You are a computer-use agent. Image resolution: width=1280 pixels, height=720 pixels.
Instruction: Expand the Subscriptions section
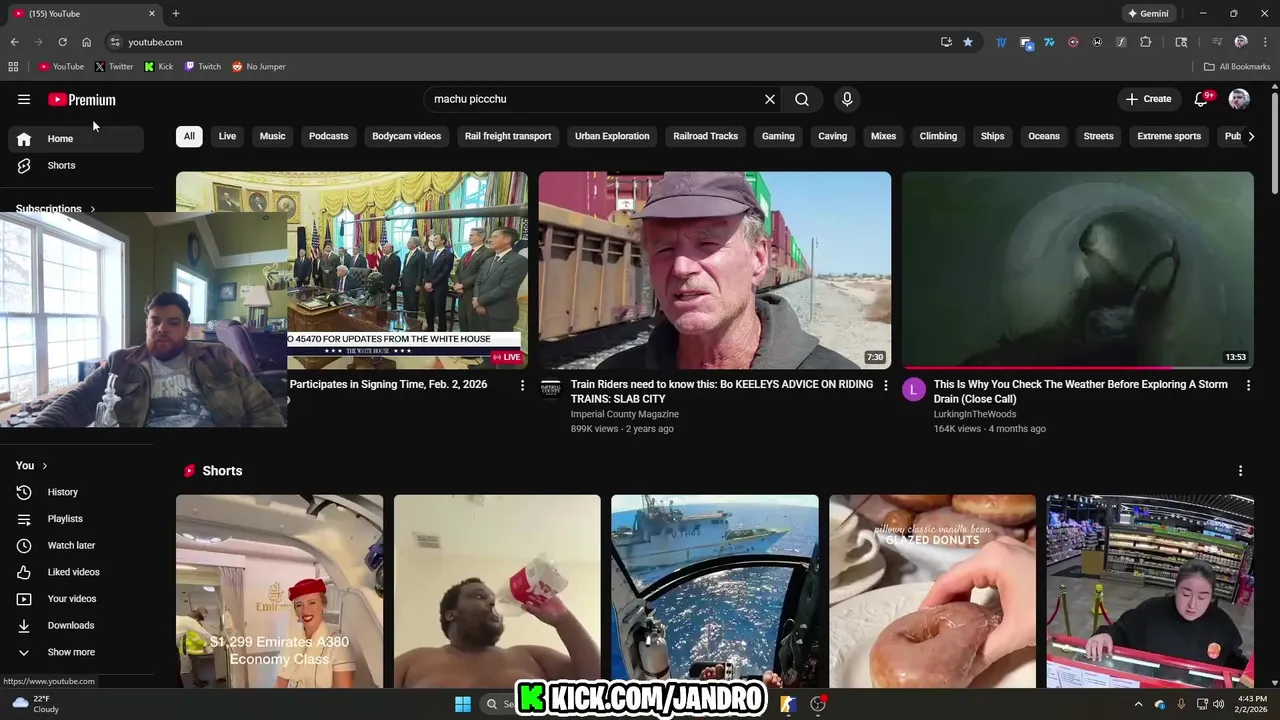pyautogui.click(x=56, y=209)
